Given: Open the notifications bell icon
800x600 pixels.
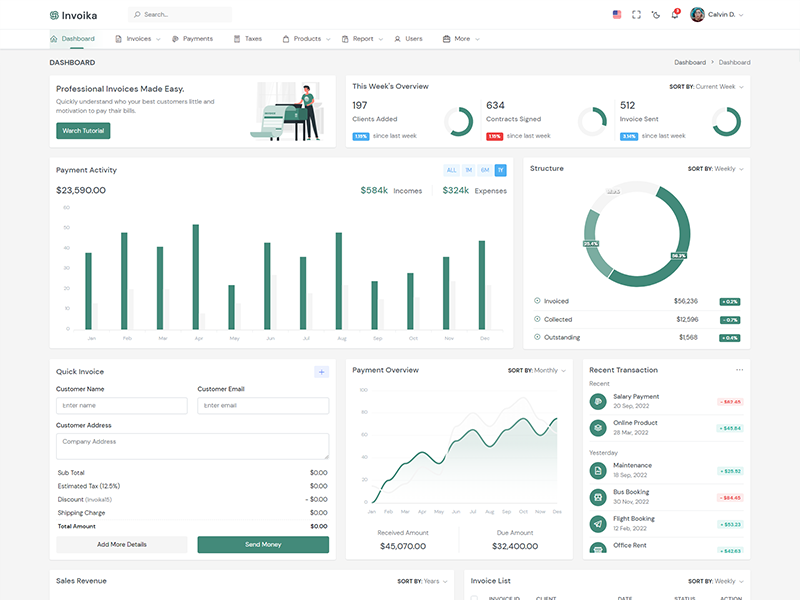Looking at the screenshot, I should tap(675, 15).
